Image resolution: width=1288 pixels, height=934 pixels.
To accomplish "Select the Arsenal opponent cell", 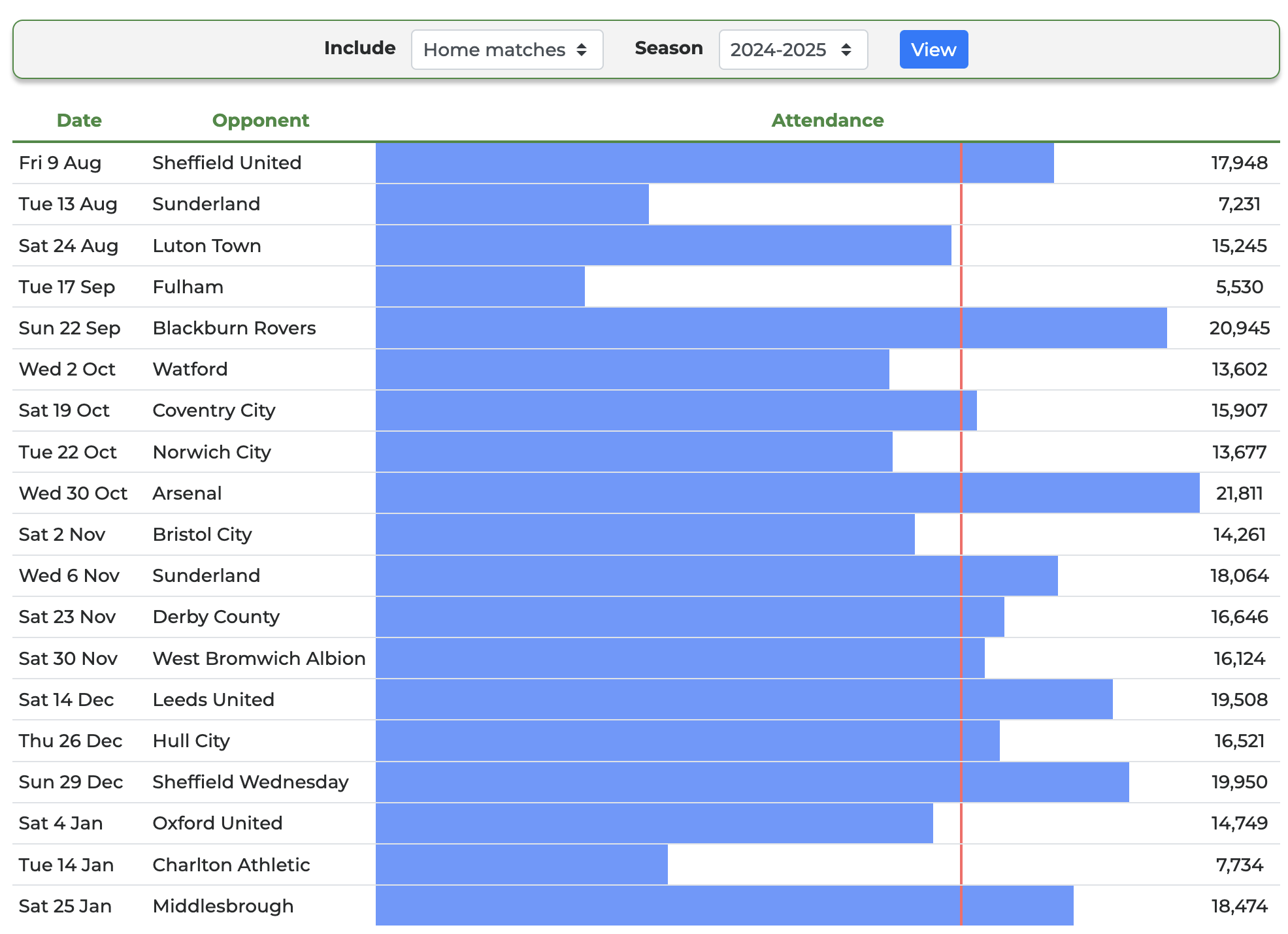I will (187, 493).
